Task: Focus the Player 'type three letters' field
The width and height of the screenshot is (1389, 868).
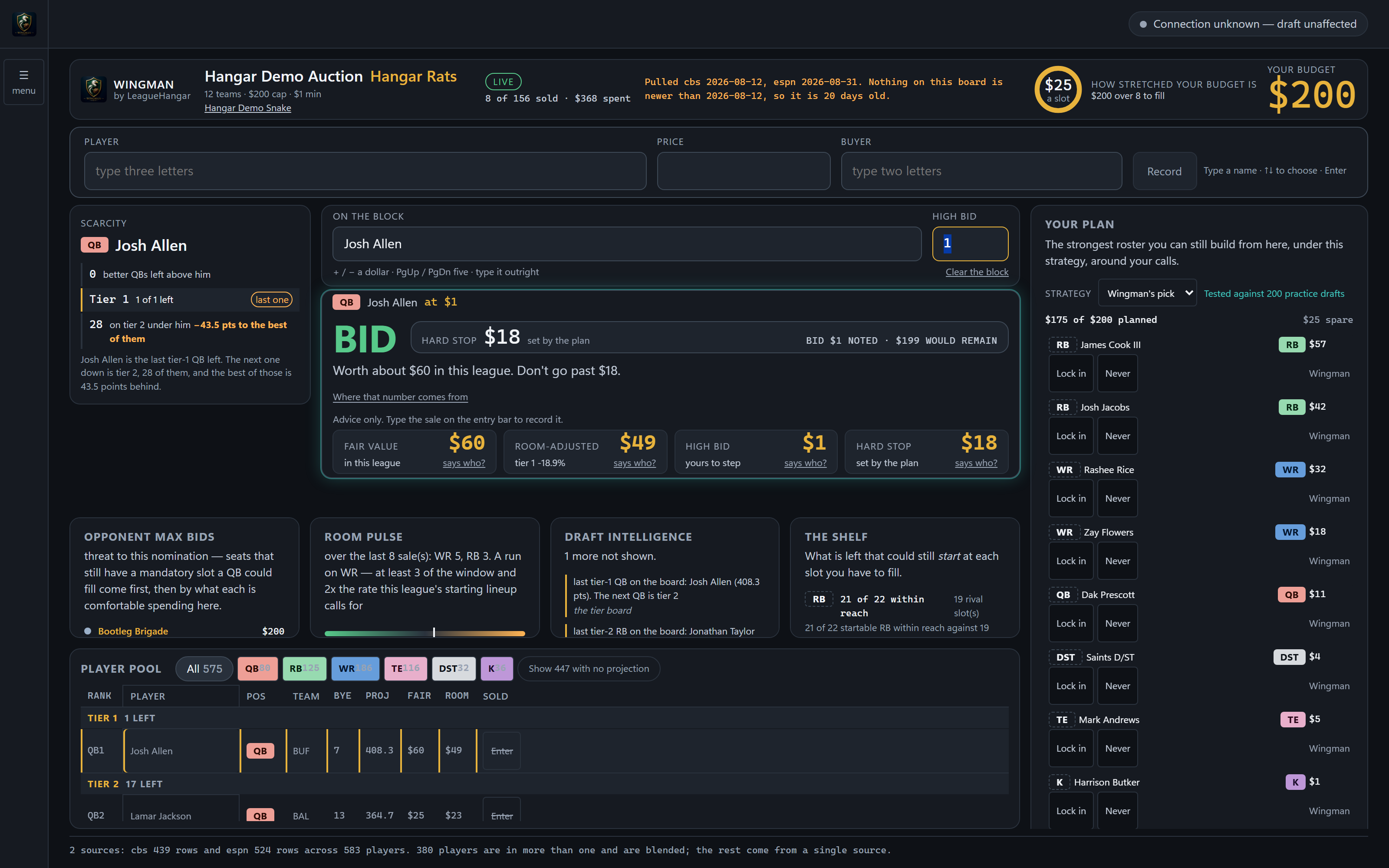Action: click(365, 171)
